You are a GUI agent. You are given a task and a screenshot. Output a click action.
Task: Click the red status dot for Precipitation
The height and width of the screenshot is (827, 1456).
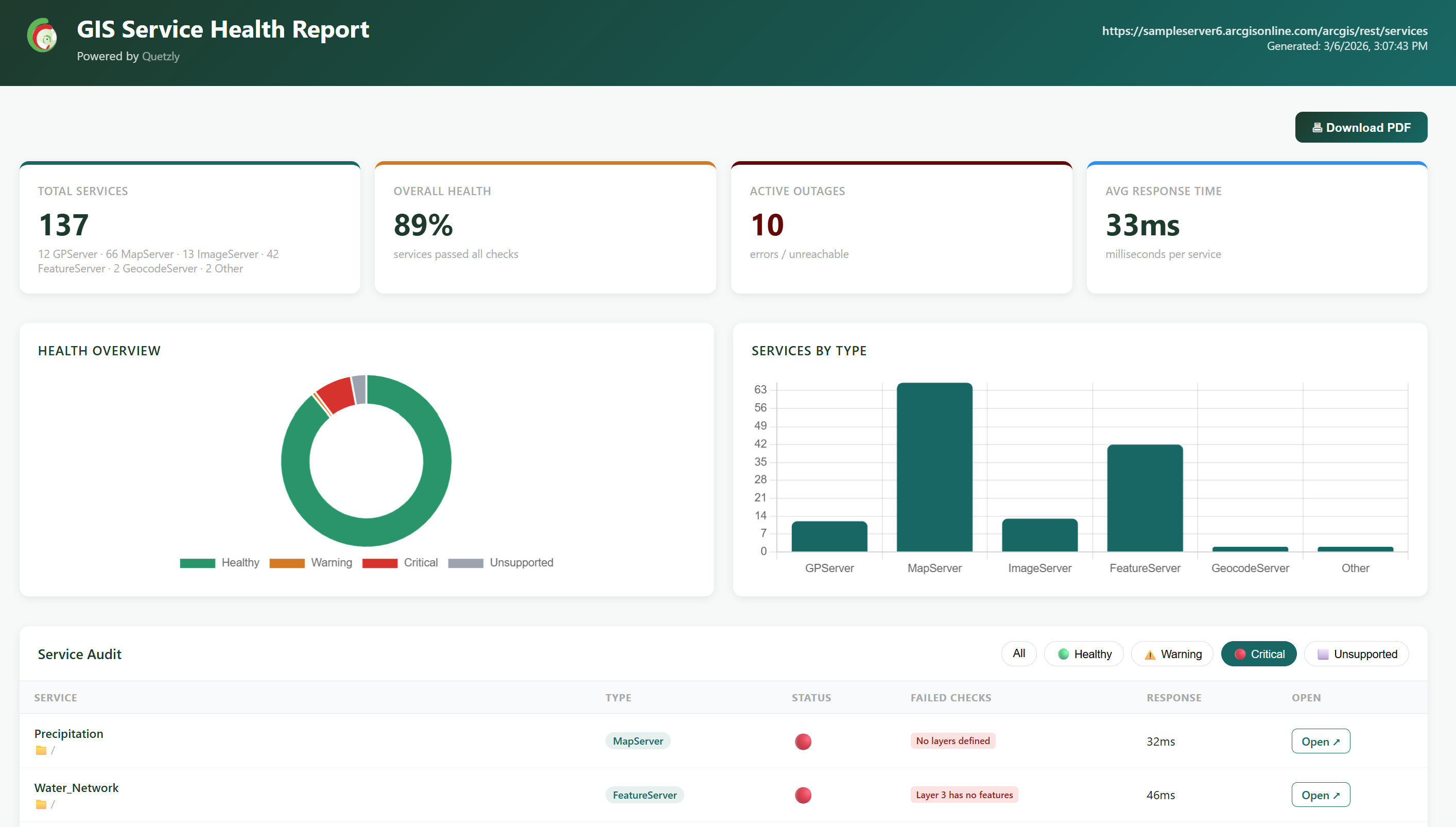pos(803,741)
